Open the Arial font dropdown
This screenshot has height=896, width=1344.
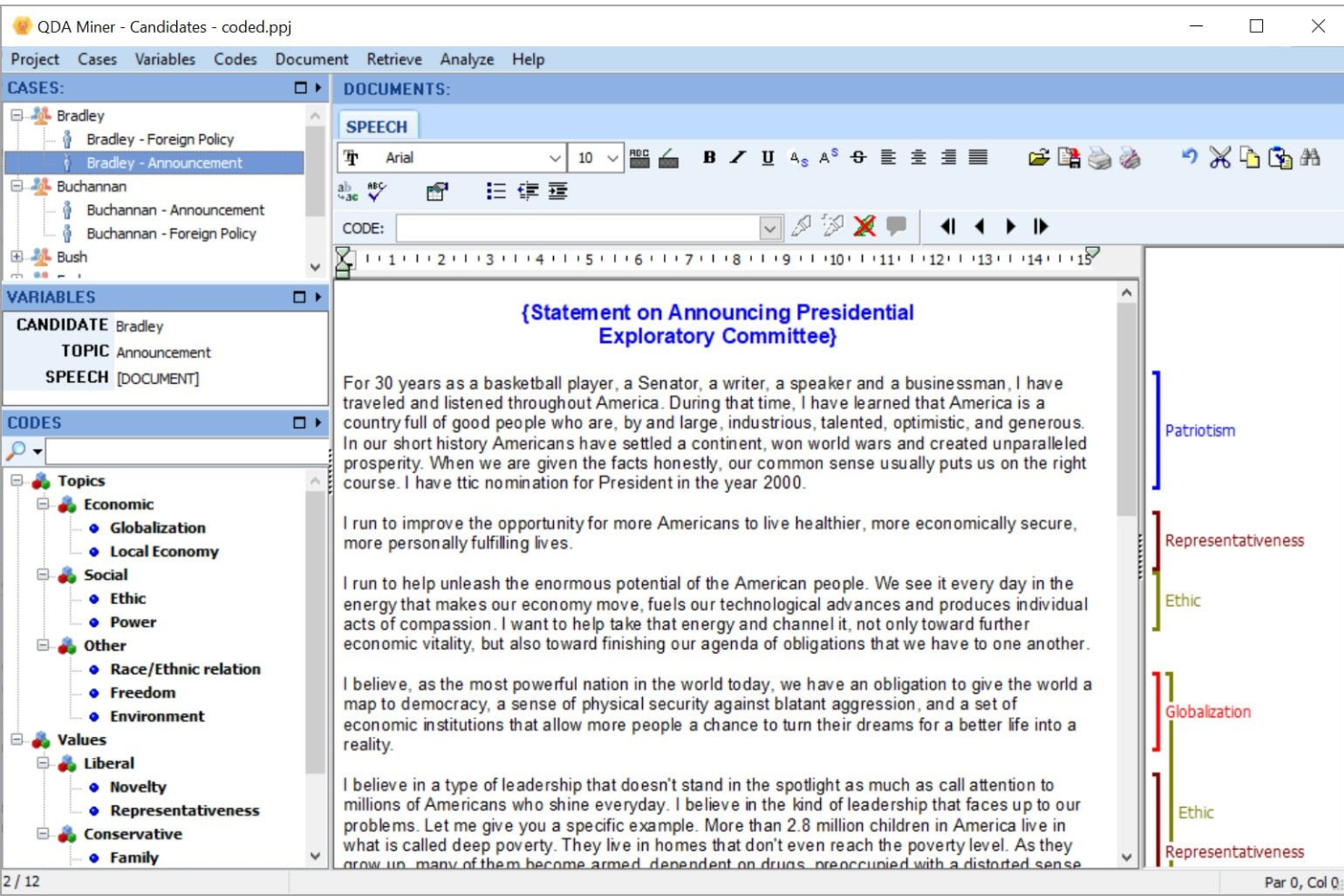(x=555, y=158)
